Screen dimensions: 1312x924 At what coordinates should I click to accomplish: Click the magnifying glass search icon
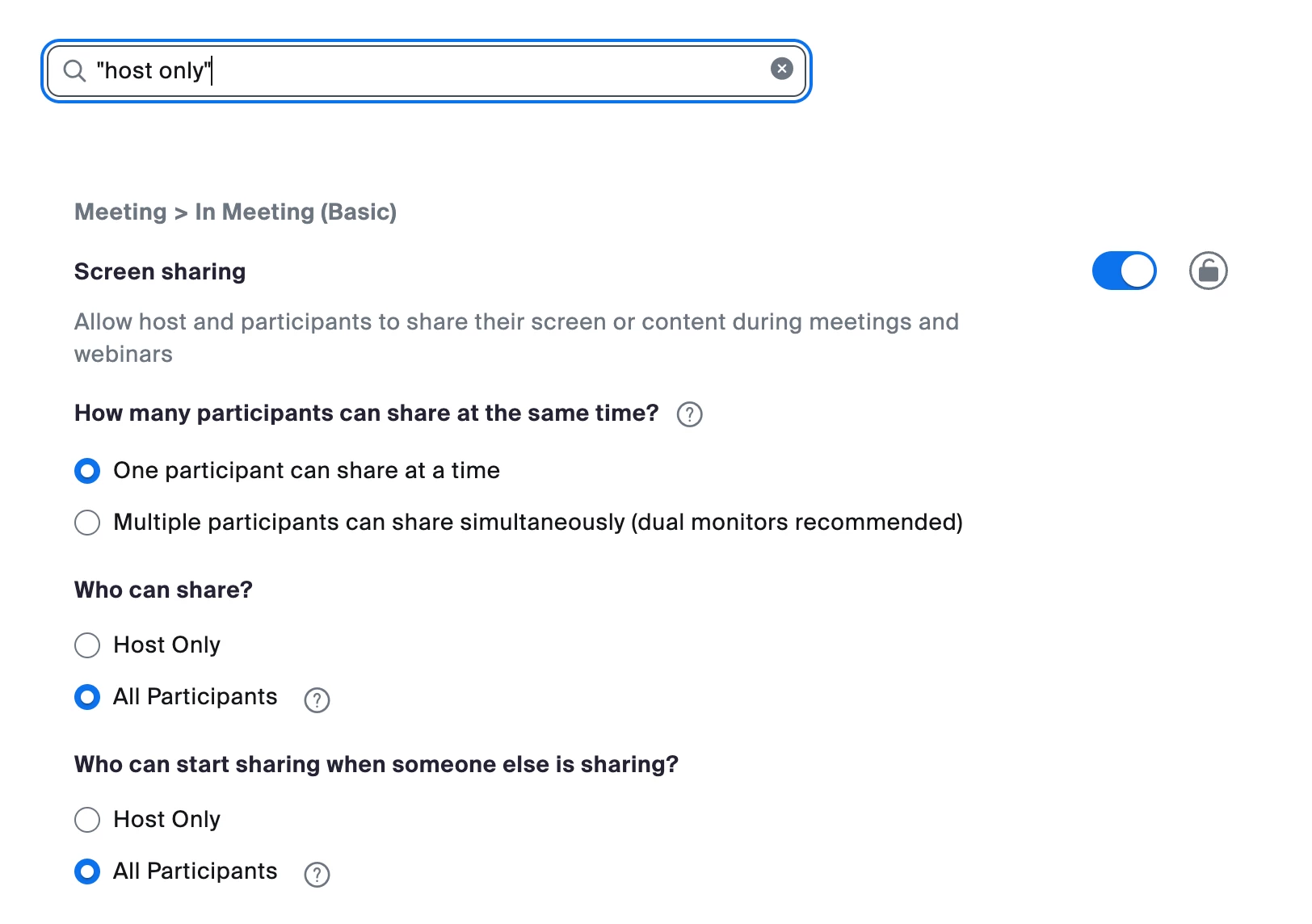(74, 71)
